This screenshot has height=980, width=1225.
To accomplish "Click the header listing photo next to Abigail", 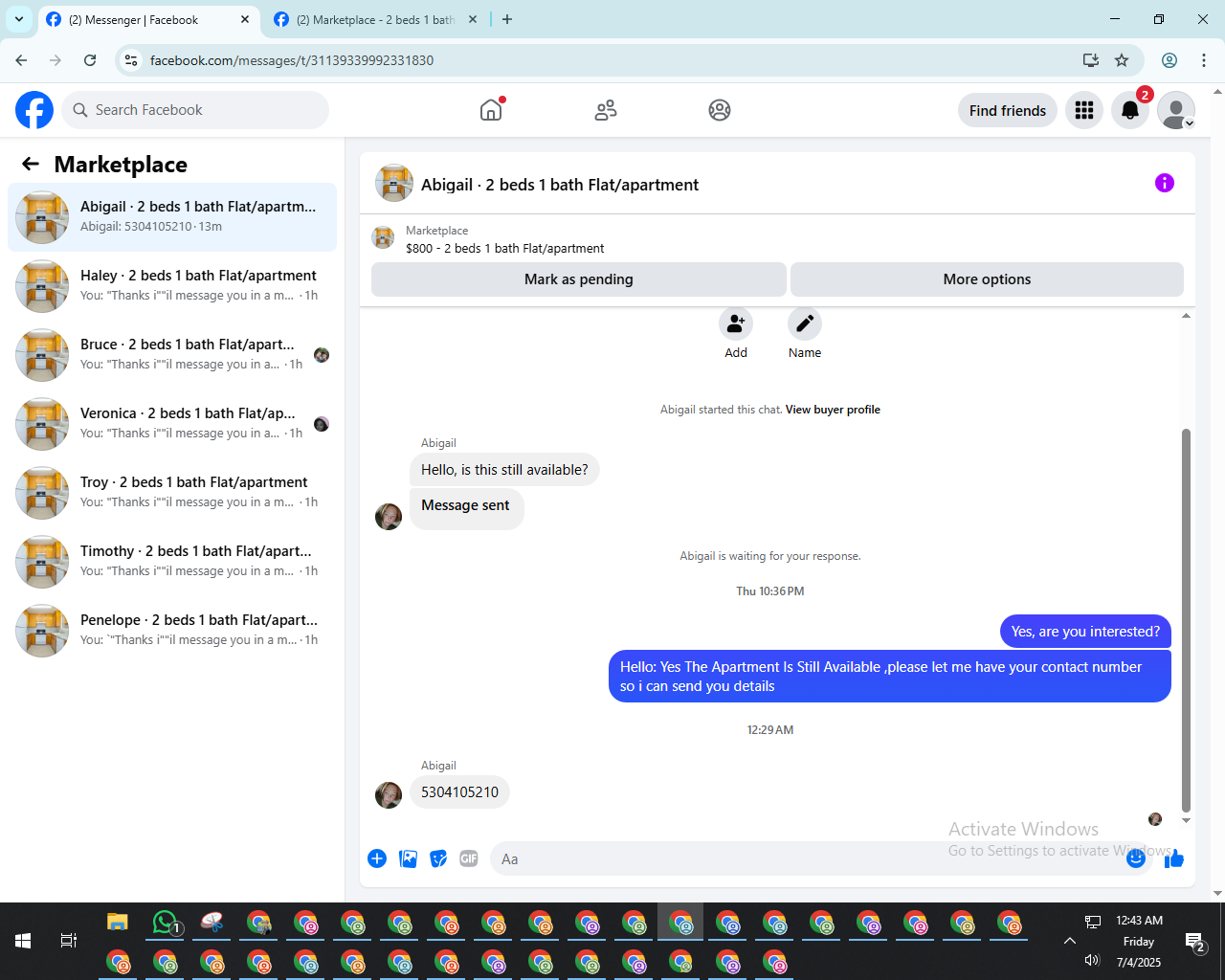I will 394,183.
